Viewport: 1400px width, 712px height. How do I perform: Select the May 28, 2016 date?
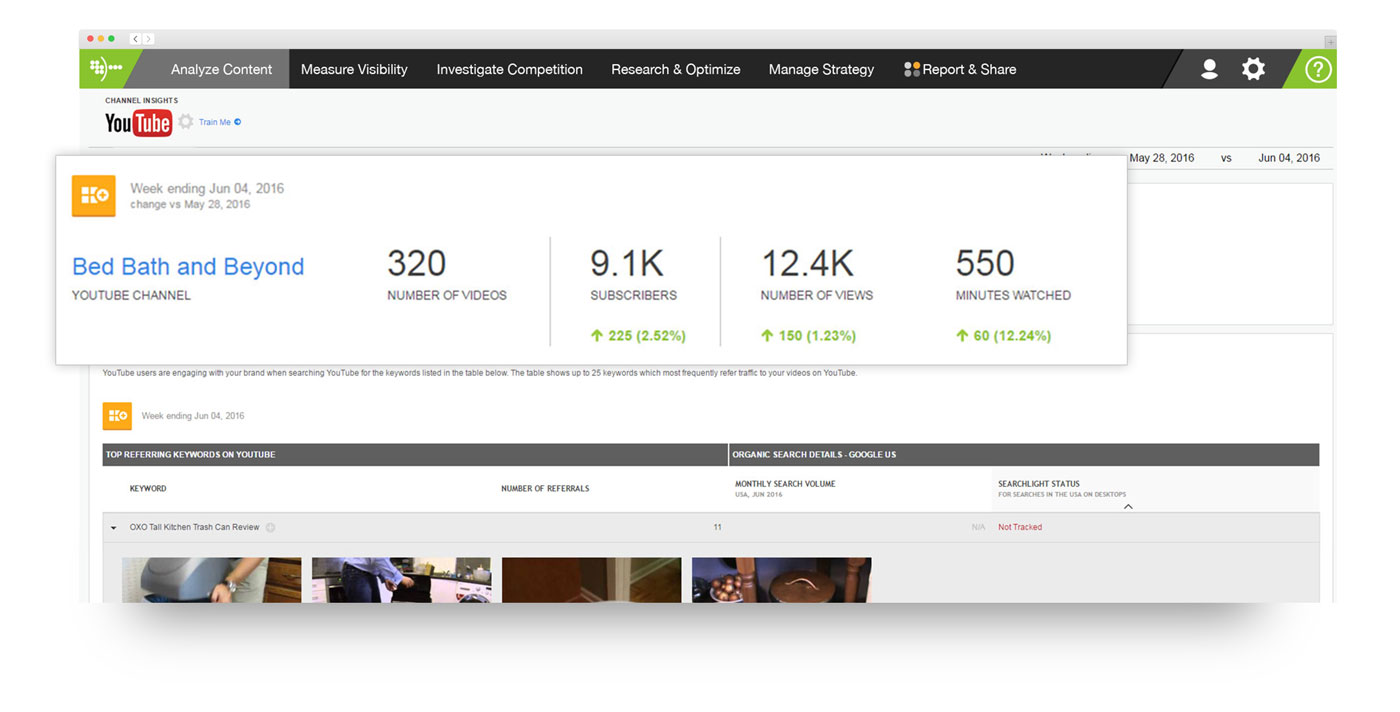point(1161,158)
